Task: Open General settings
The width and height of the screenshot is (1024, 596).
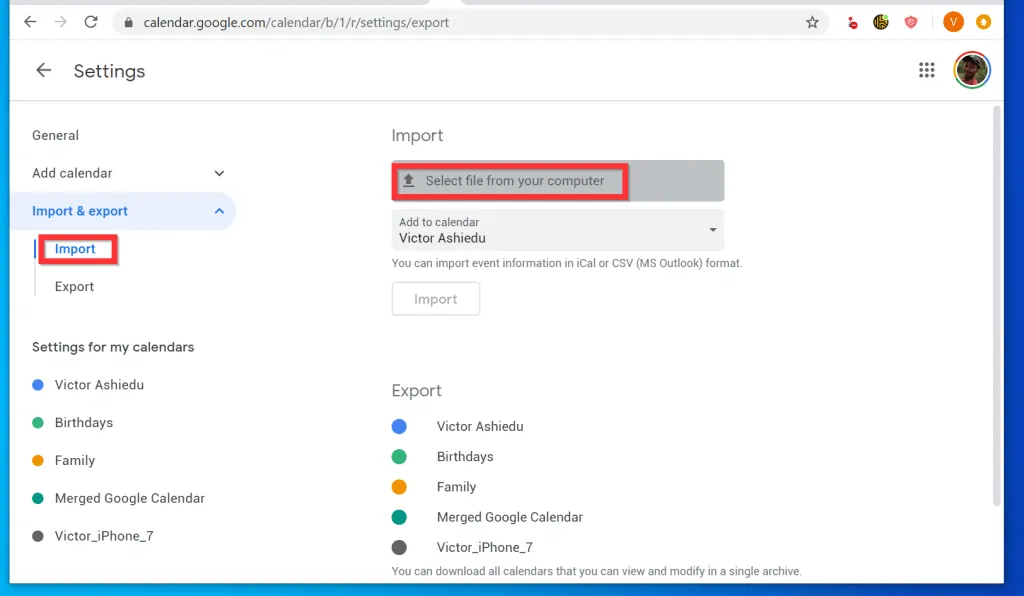Action: point(55,135)
